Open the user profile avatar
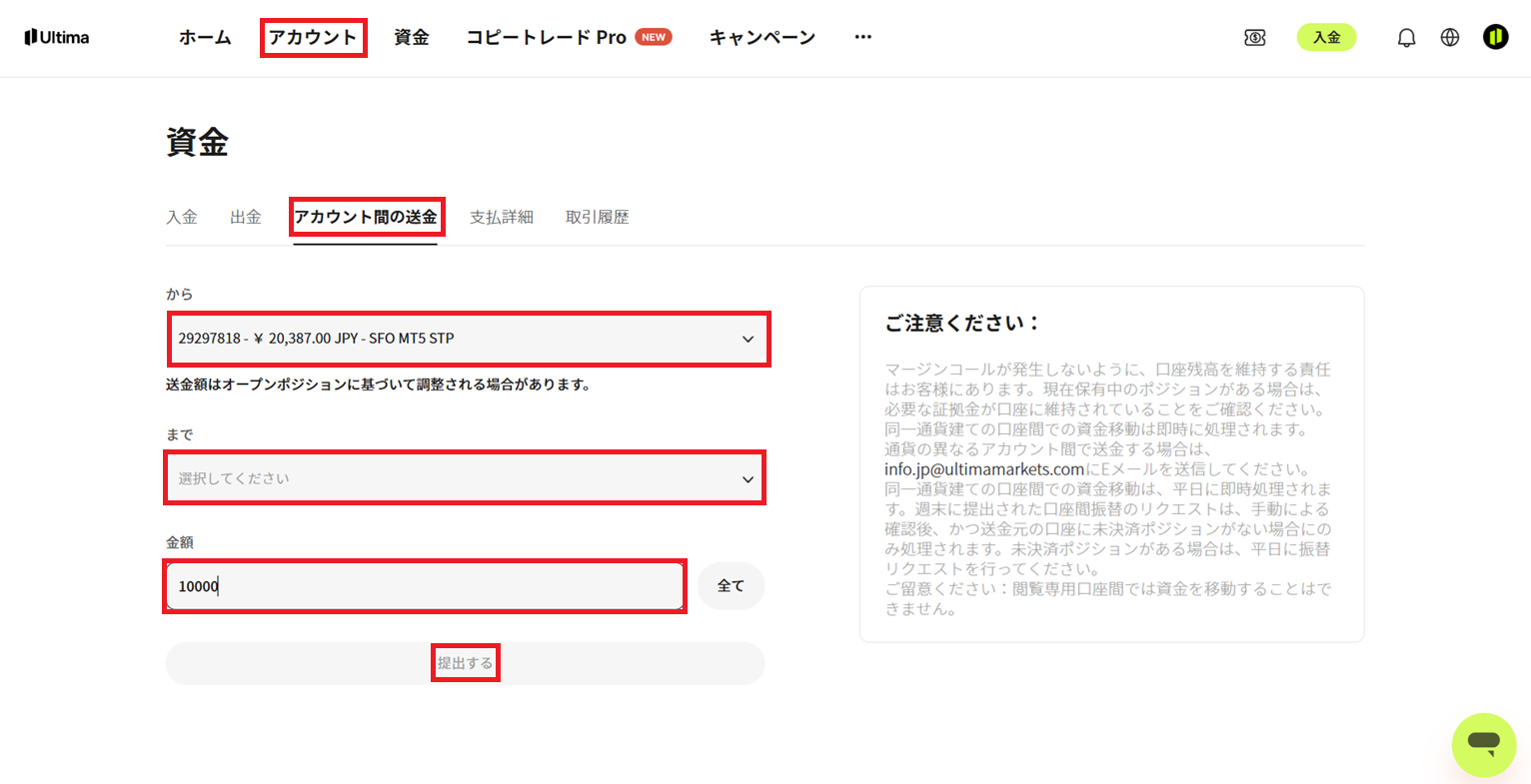 coord(1495,37)
